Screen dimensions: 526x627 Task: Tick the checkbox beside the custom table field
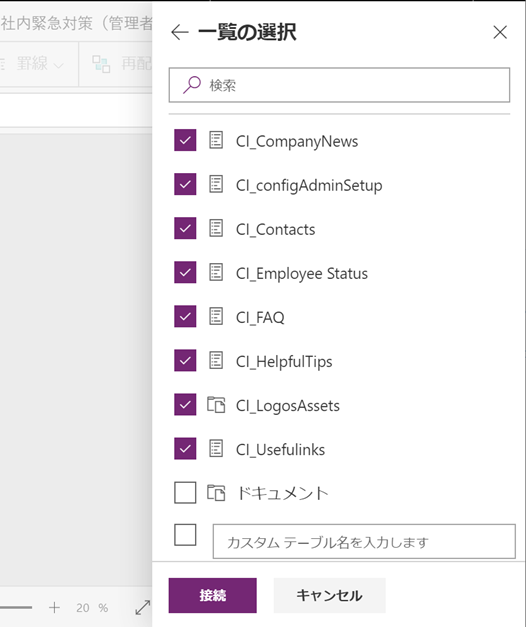[x=185, y=535]
